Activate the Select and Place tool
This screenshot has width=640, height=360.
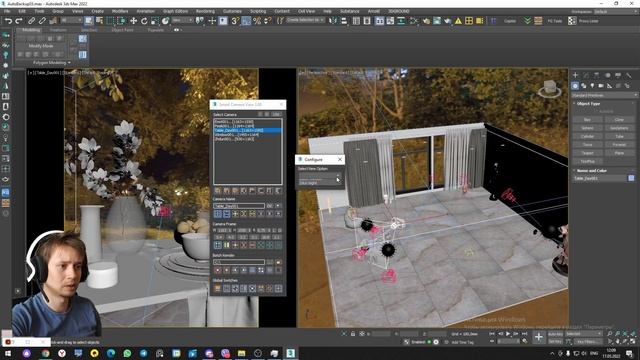click(165, 21)
